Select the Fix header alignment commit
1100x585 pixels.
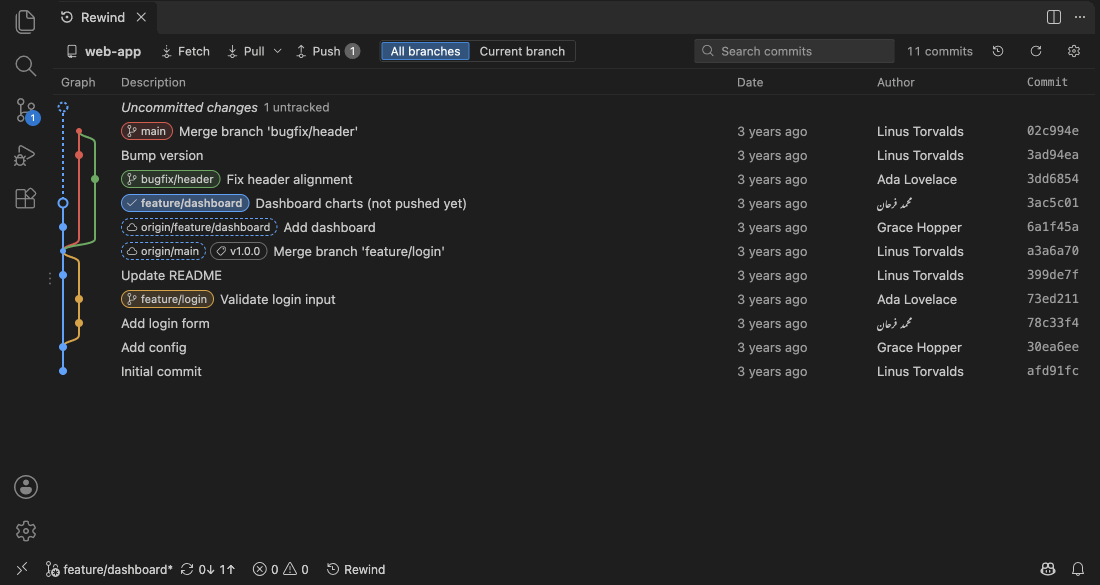[574, 179]
